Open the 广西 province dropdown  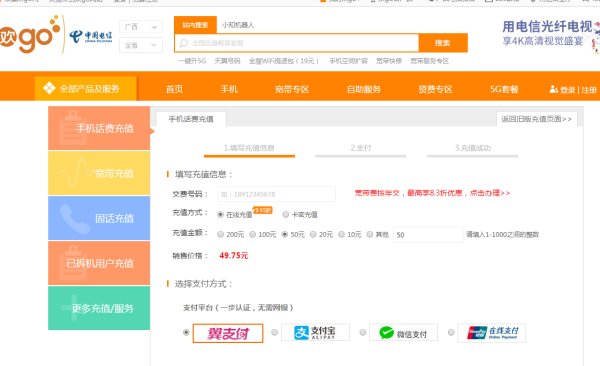click(141, 27)
